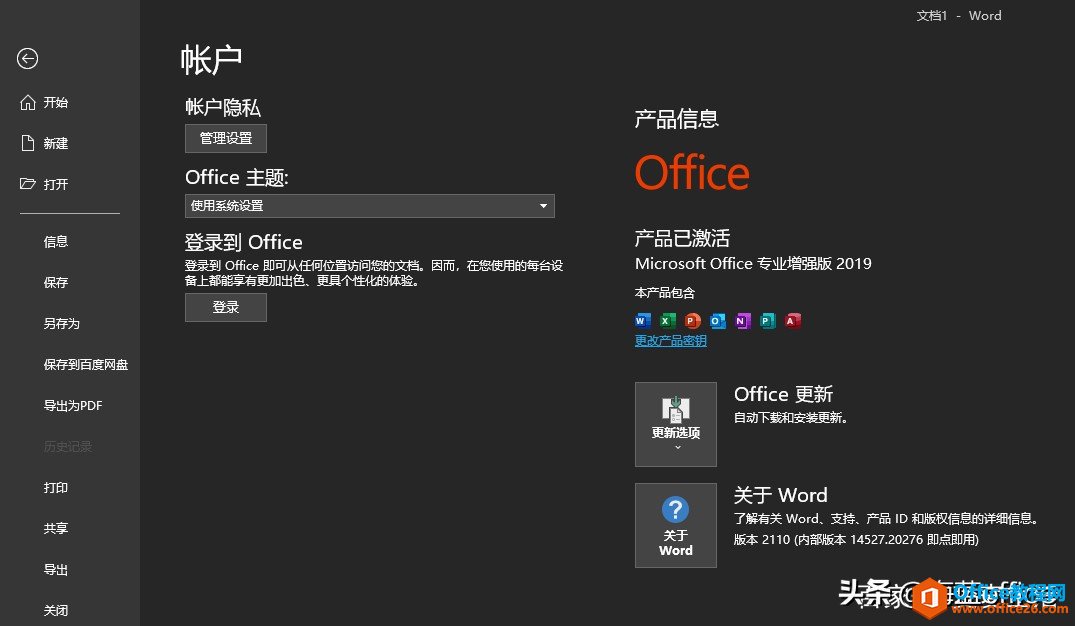Click the new document icon beside 新建
The image size is (1075, 626).
tap(27, 143)
